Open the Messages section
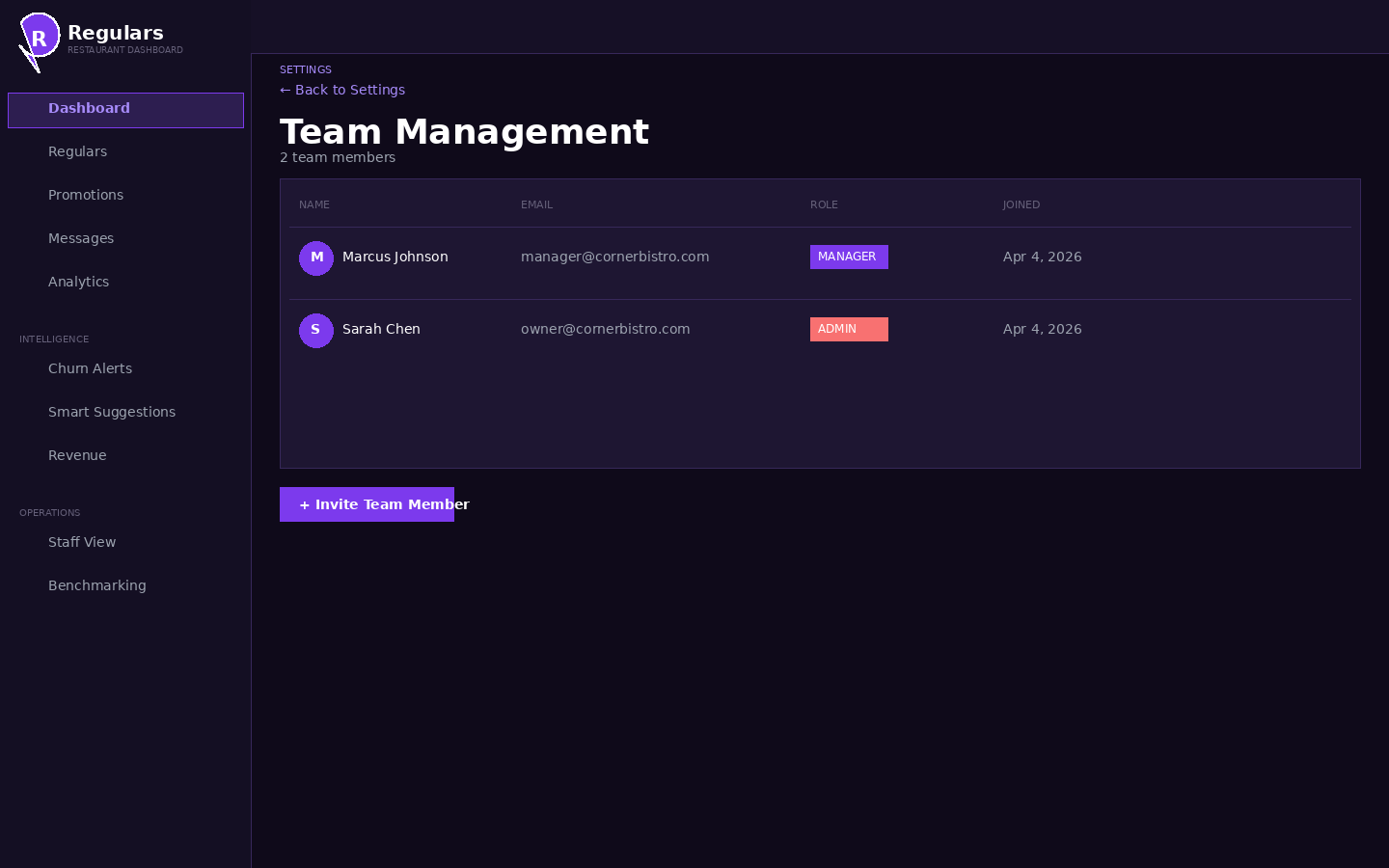 (81, 238)
